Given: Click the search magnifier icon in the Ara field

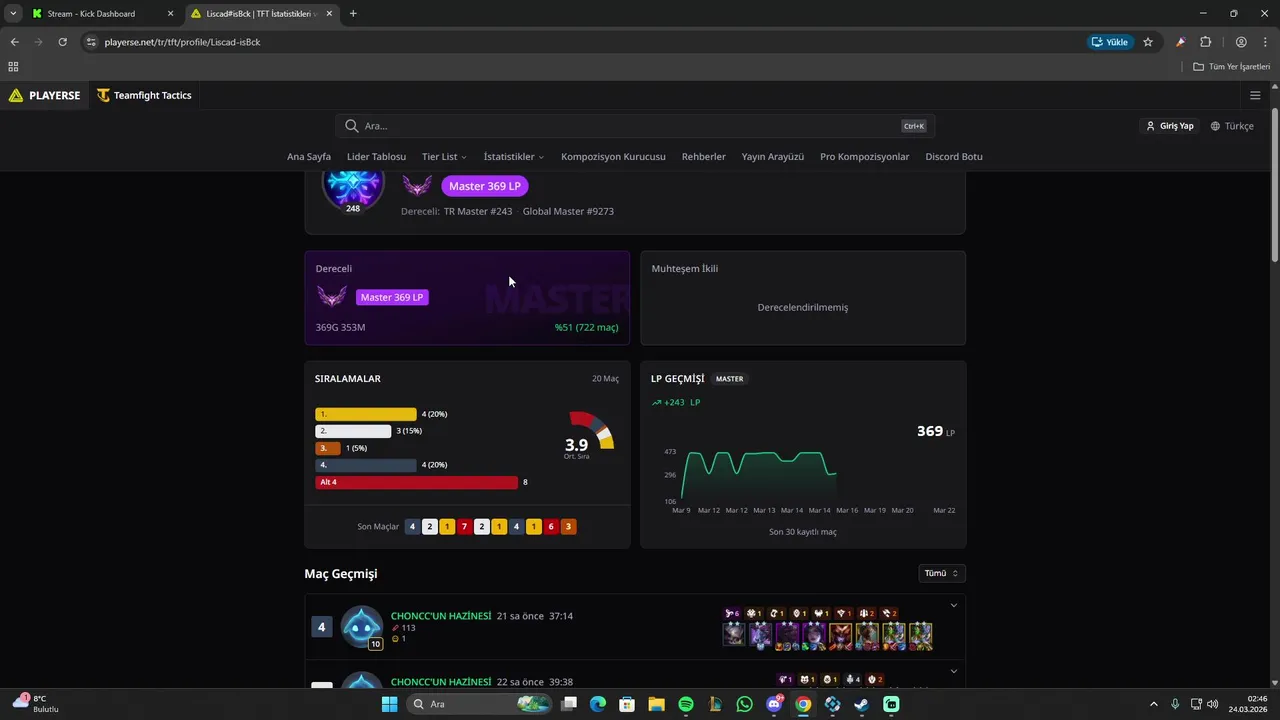Looking at the screenshot, I should point(352,126).
